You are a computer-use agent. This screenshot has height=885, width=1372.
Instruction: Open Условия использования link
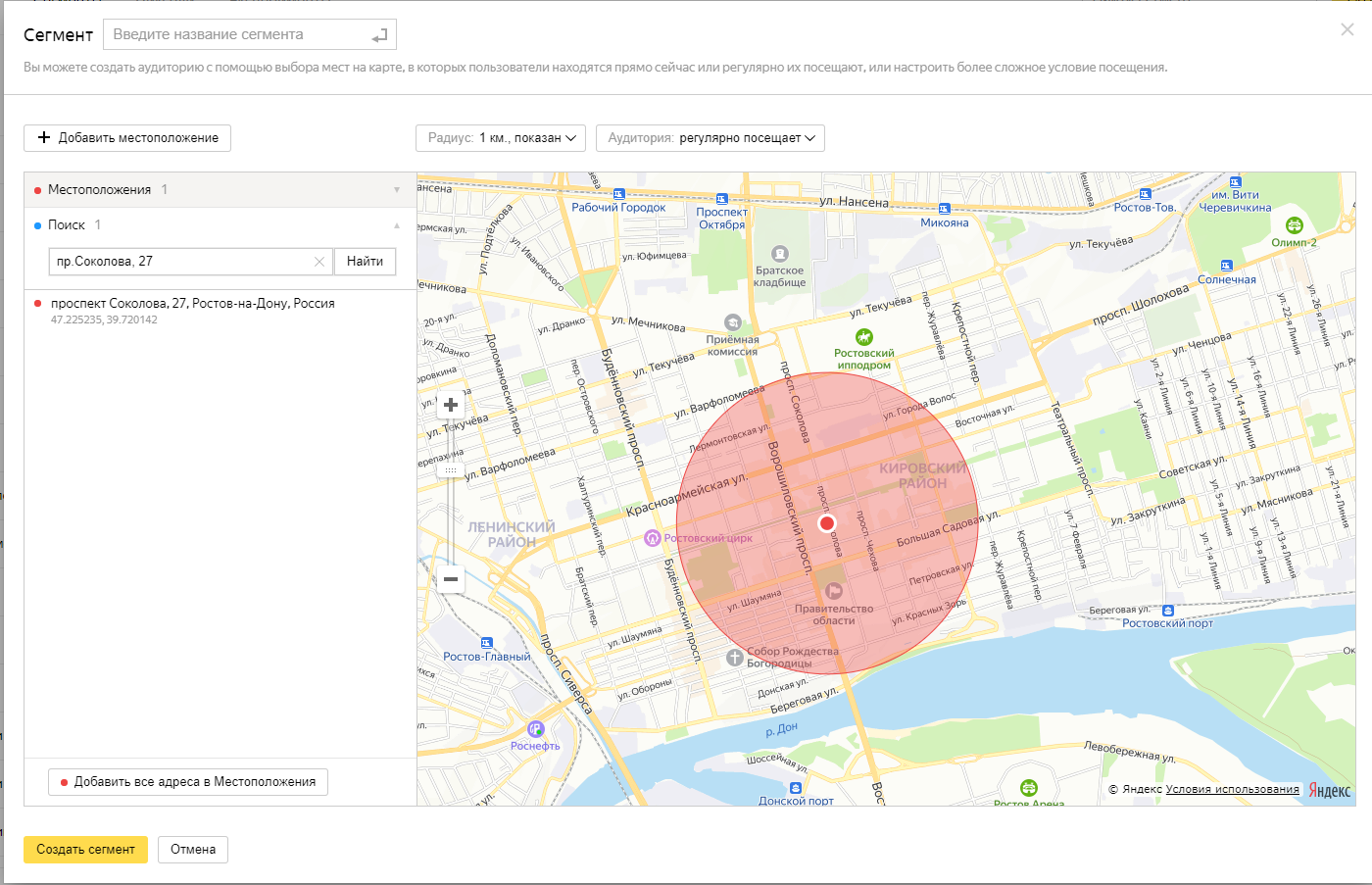(1232, 789)
